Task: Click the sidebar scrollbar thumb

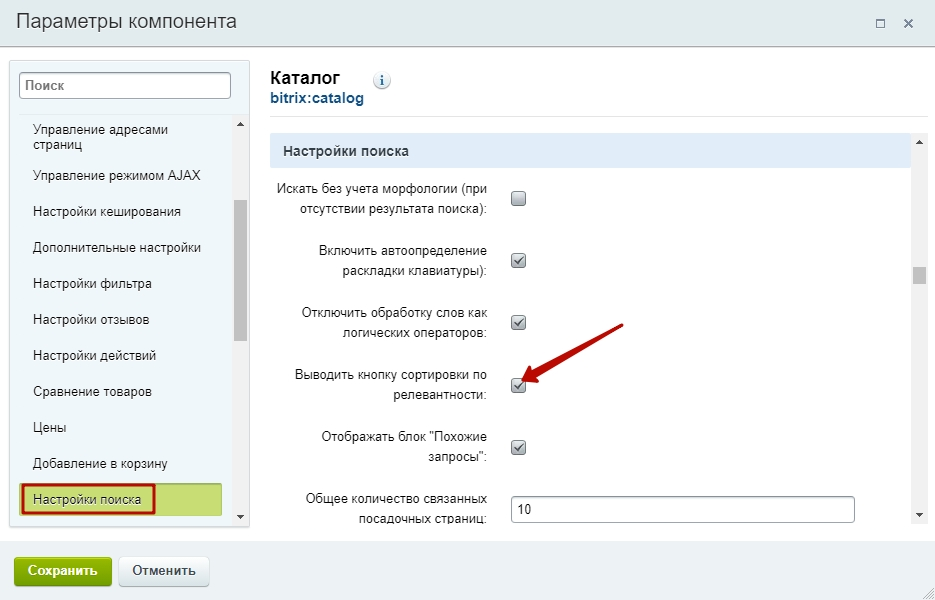Action: coord(240,271)
